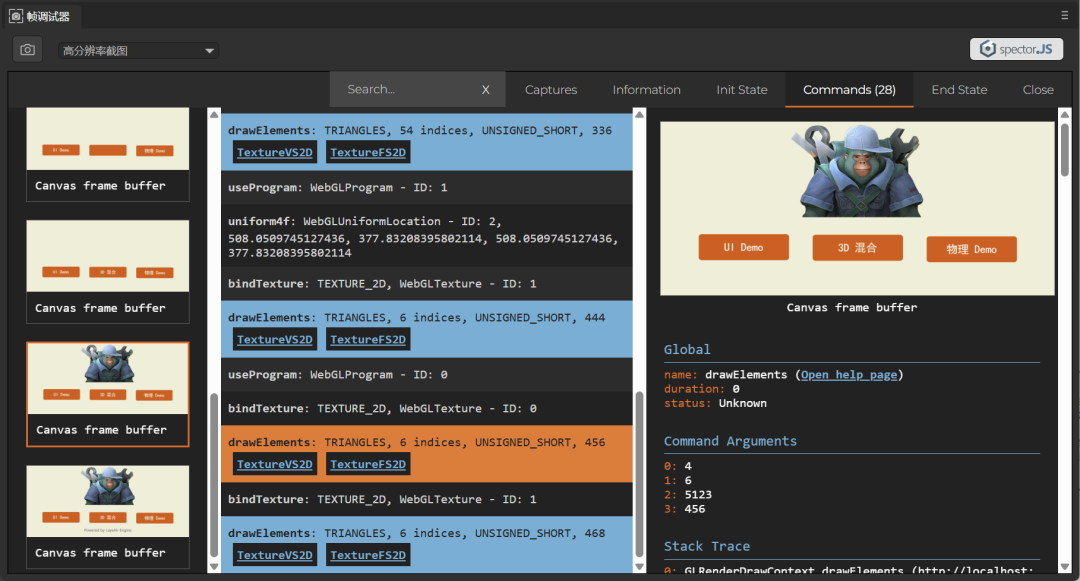Click down arrow of commands list scrollbar
This screenshot has width=1080, height=581.
[x=639, y=567]
